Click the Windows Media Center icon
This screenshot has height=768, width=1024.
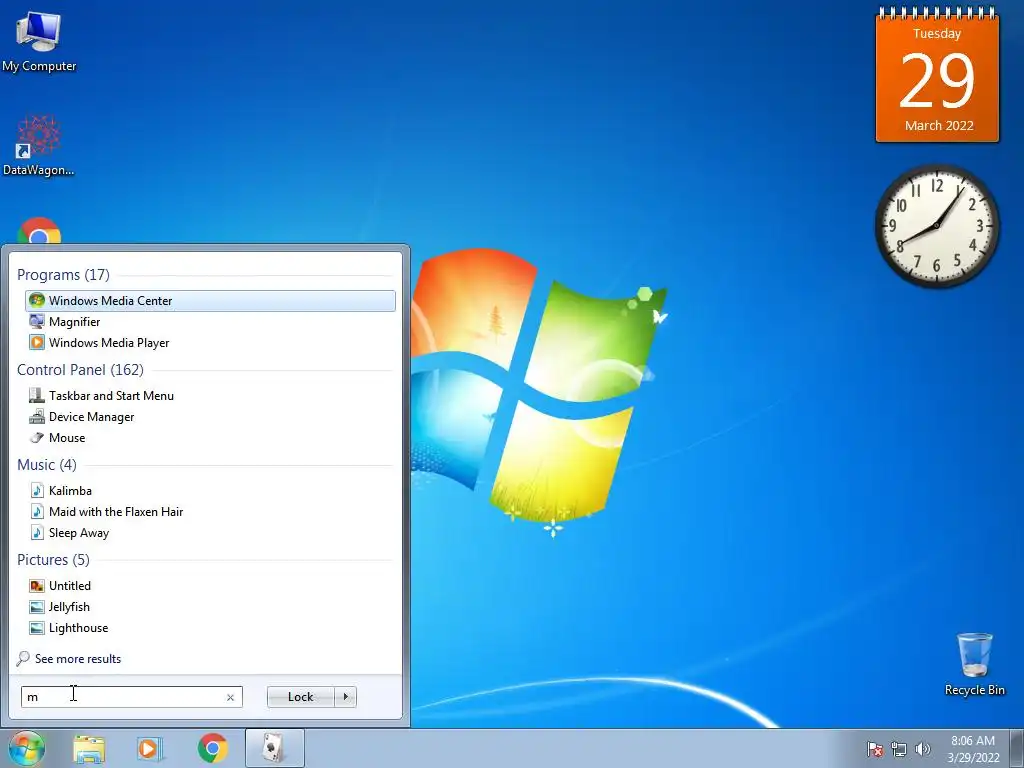[37, 300]
